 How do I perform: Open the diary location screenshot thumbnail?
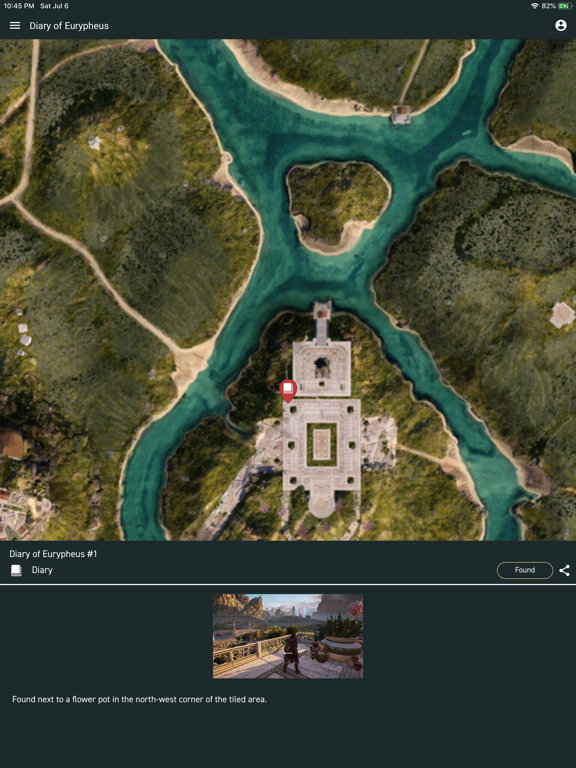(x=288, y=636)
